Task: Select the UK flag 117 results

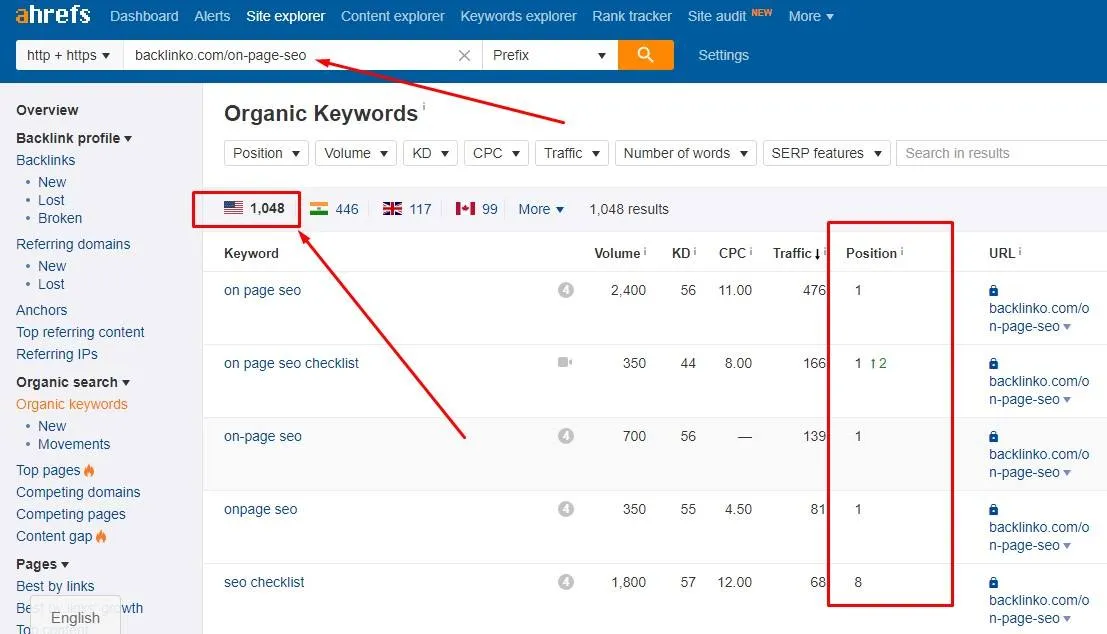Action: pyautogui.click(x=407, y=209)
